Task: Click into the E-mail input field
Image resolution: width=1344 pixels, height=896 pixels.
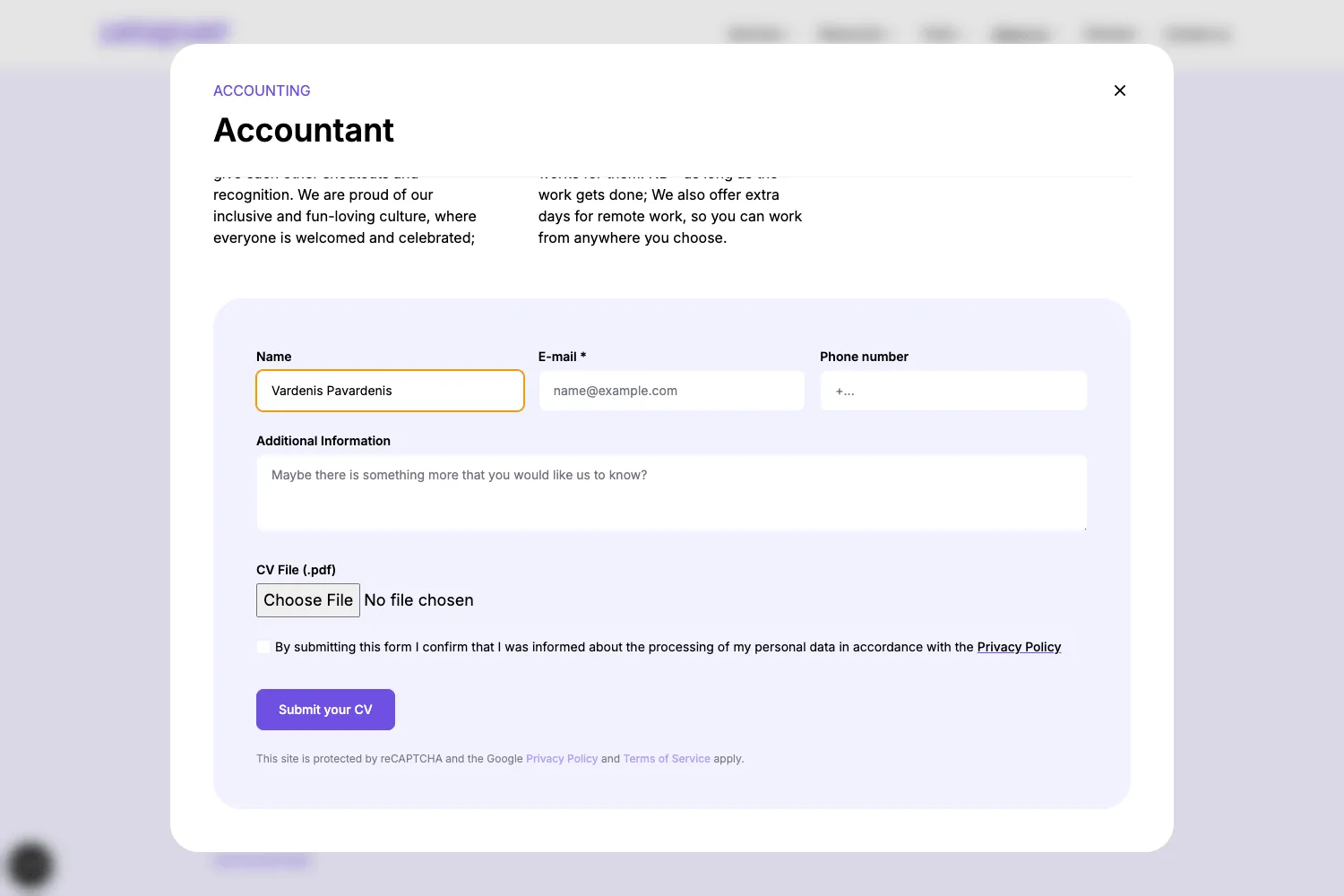Action: (x=671, y=391)
